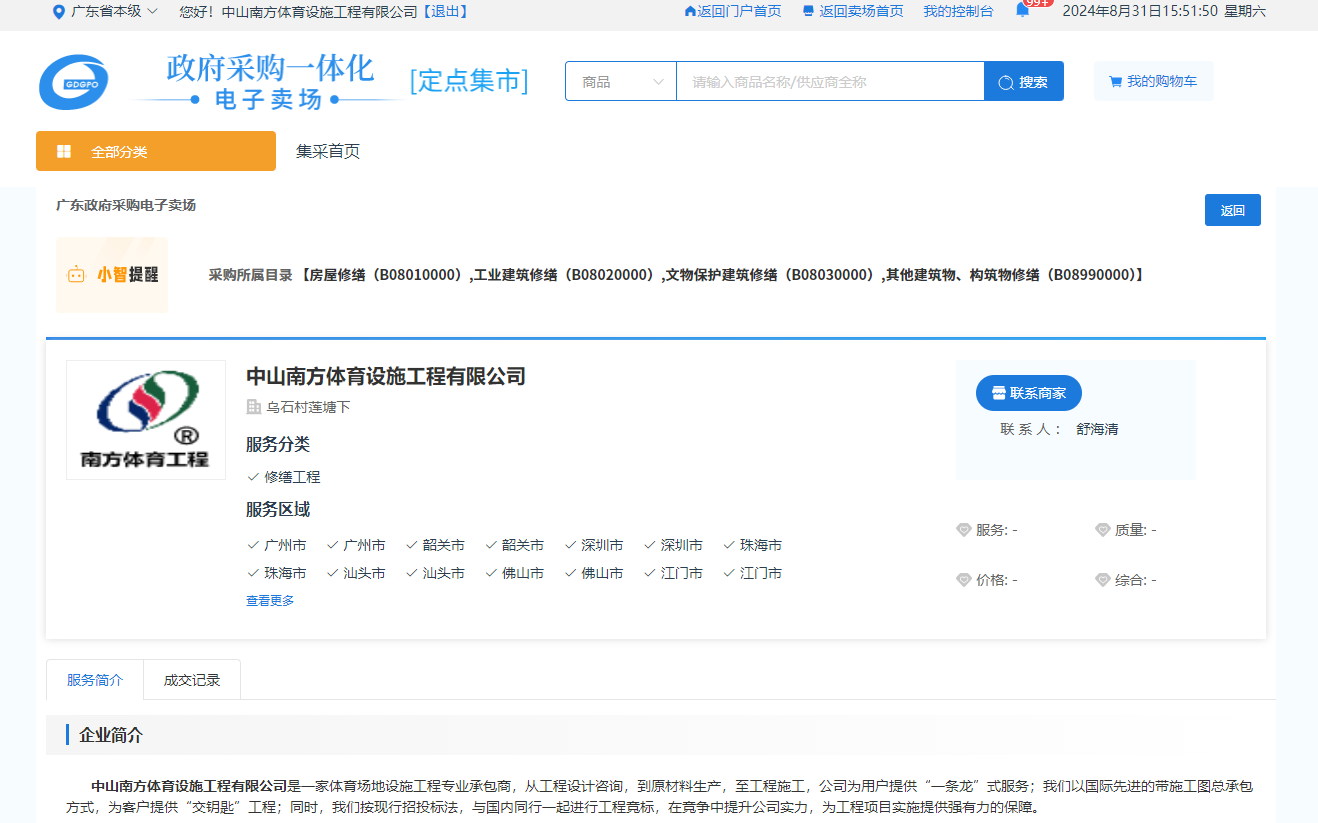Viewport: 1318px width, 823px height.
Task: Click the first 广州市 checkmark item
Action: point(277,545)
